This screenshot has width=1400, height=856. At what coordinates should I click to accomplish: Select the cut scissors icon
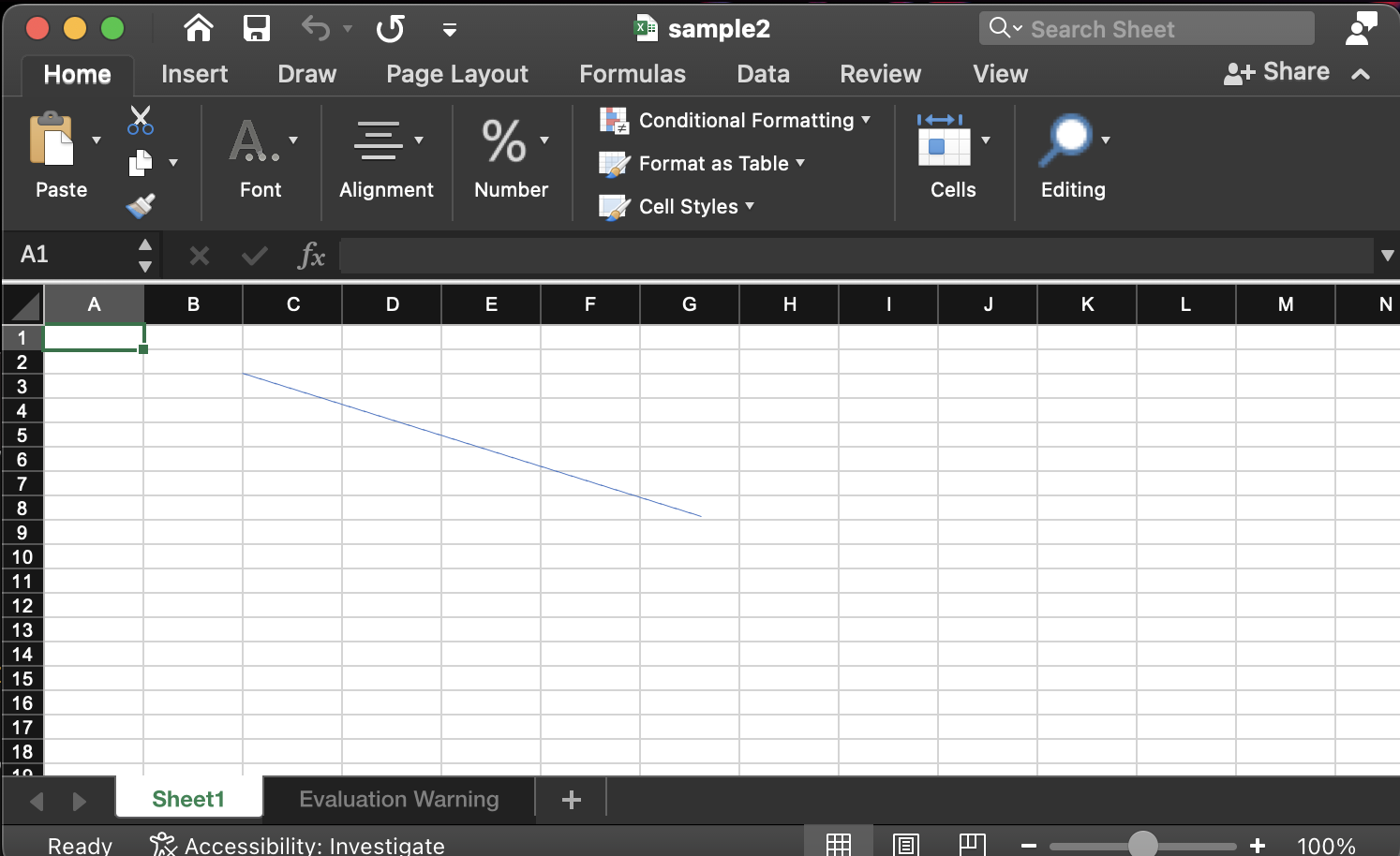click(140, 120)
